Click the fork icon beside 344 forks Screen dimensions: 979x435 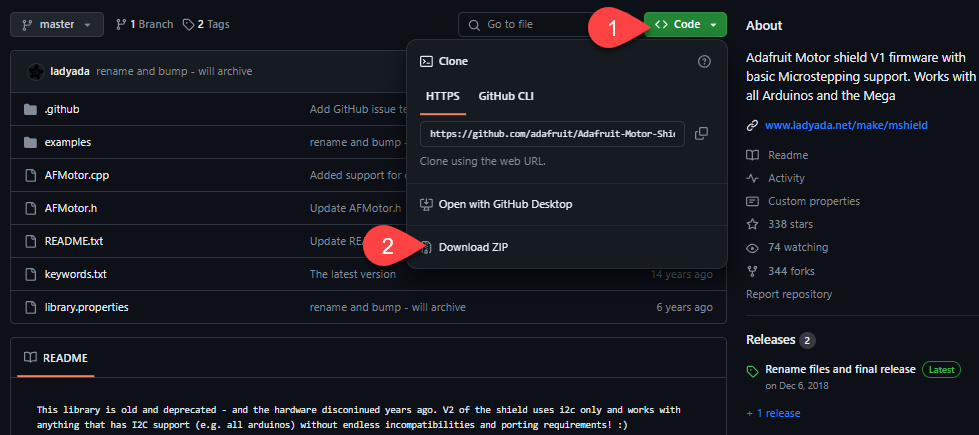(752, 271)
